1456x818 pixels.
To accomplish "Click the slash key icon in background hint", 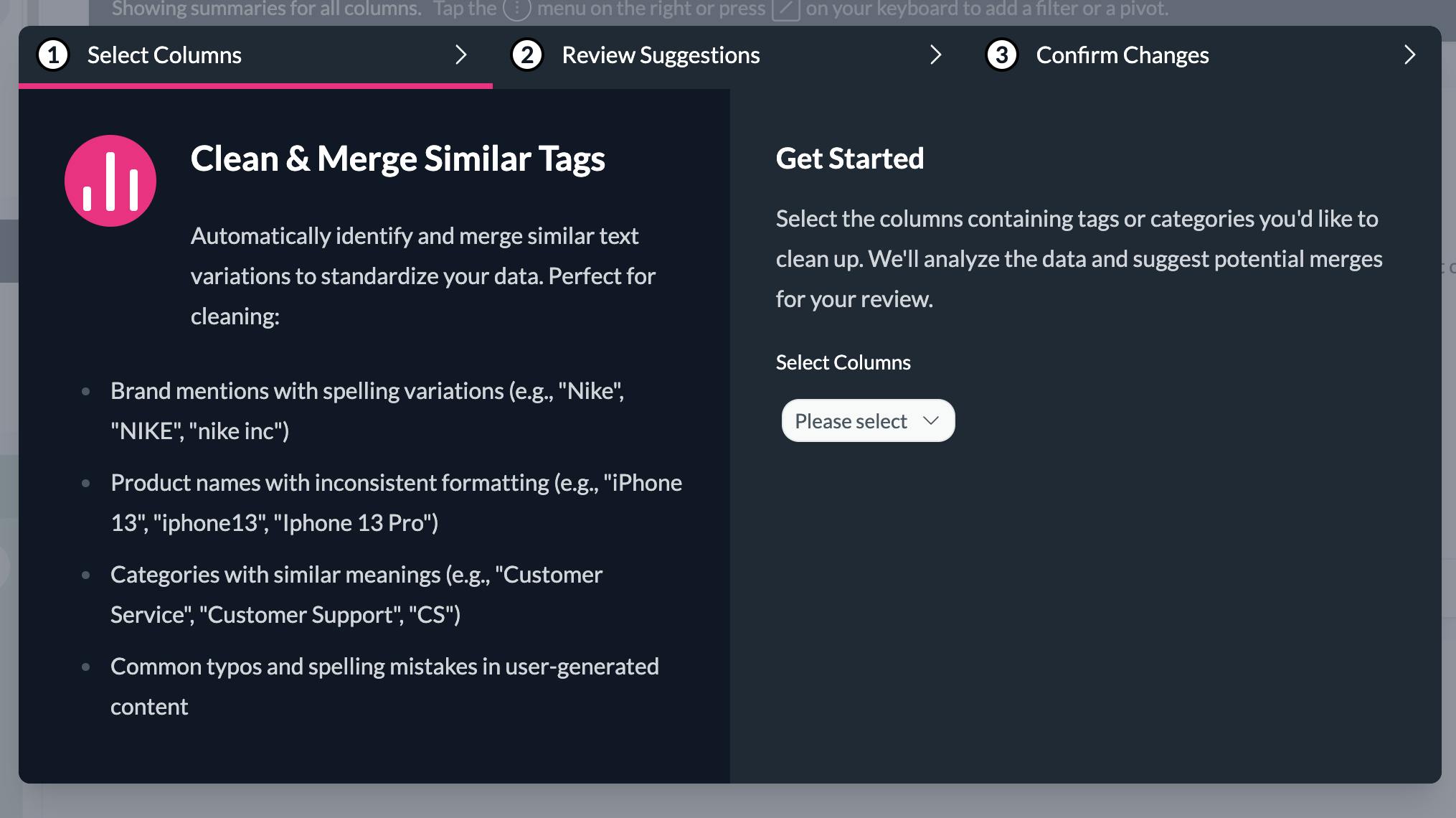I will (x=785, y=9).
